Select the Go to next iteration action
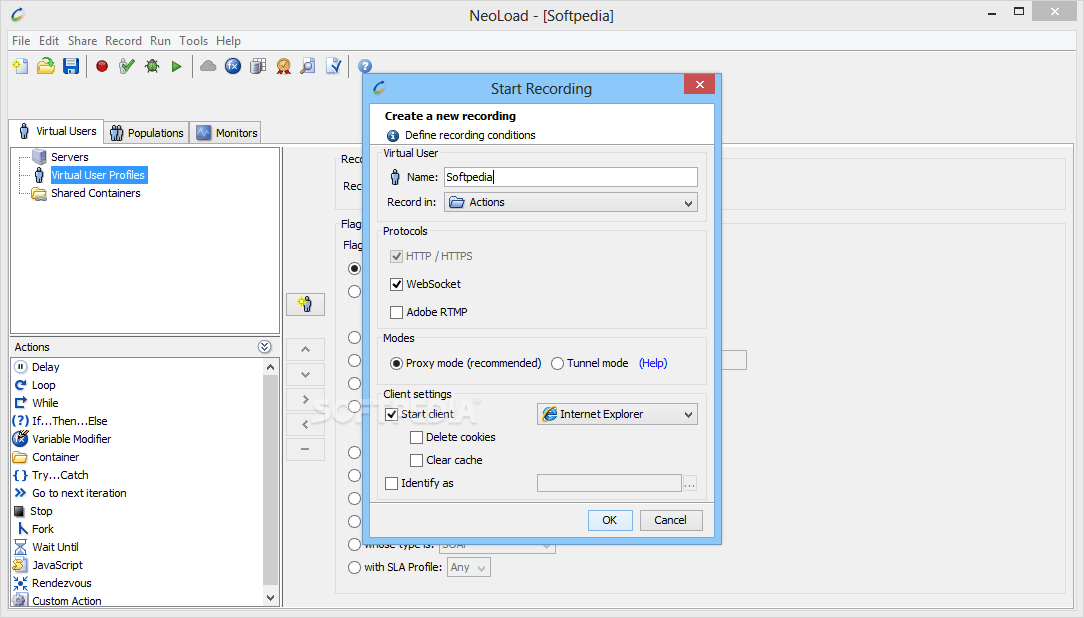The height and width of the screenshot is (618, 1084). click(71, 493)
